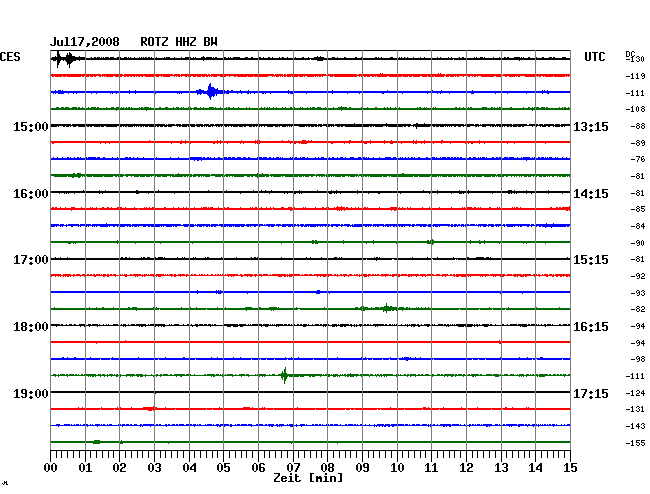
Task: Click the date label Jul17,2008
Action: point(85,42)
